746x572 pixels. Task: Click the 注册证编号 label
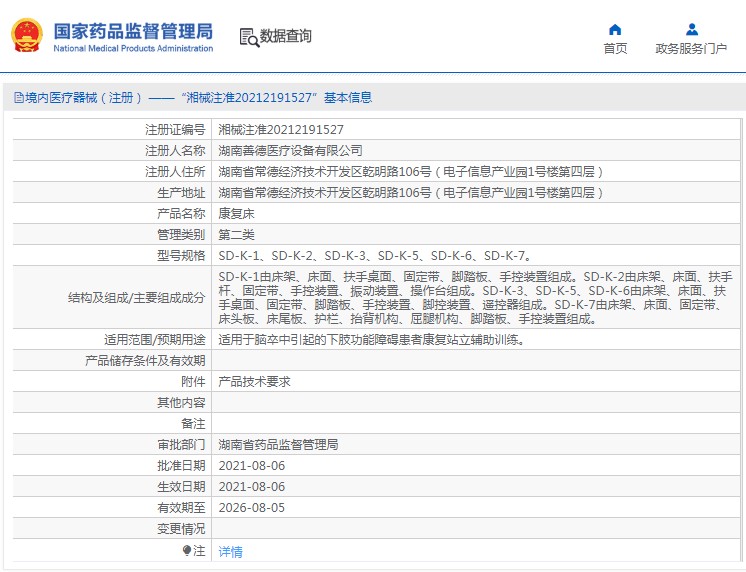point(175,129)
